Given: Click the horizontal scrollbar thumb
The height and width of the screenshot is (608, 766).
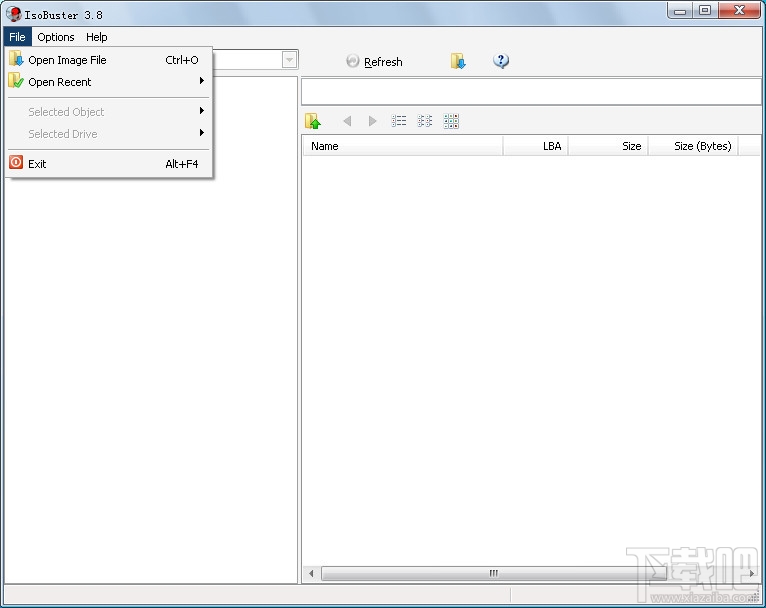Looking at the screenshot, I should 494,573.
